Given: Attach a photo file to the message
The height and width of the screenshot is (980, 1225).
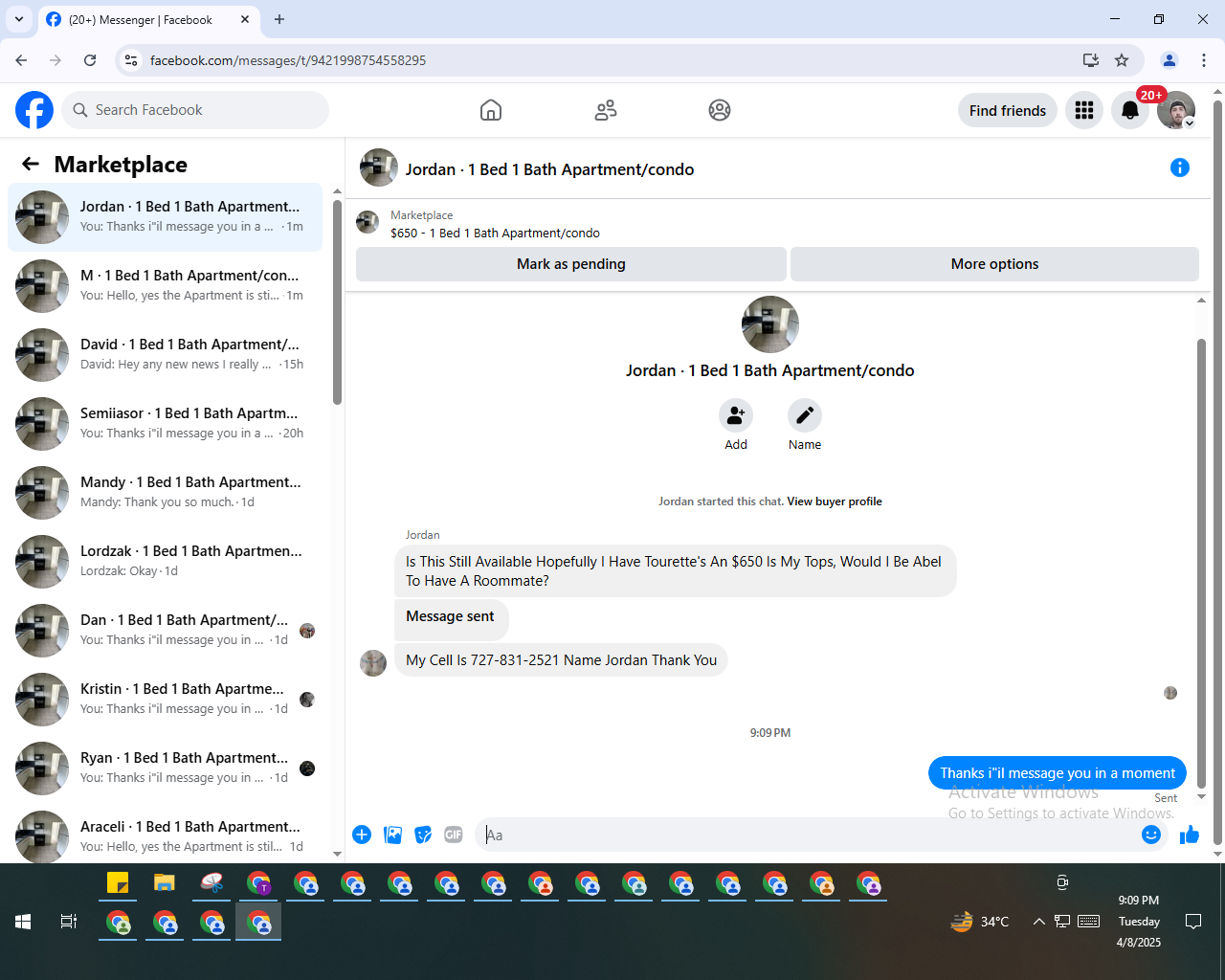Looking at the screenshot, I should pos(392,835).
